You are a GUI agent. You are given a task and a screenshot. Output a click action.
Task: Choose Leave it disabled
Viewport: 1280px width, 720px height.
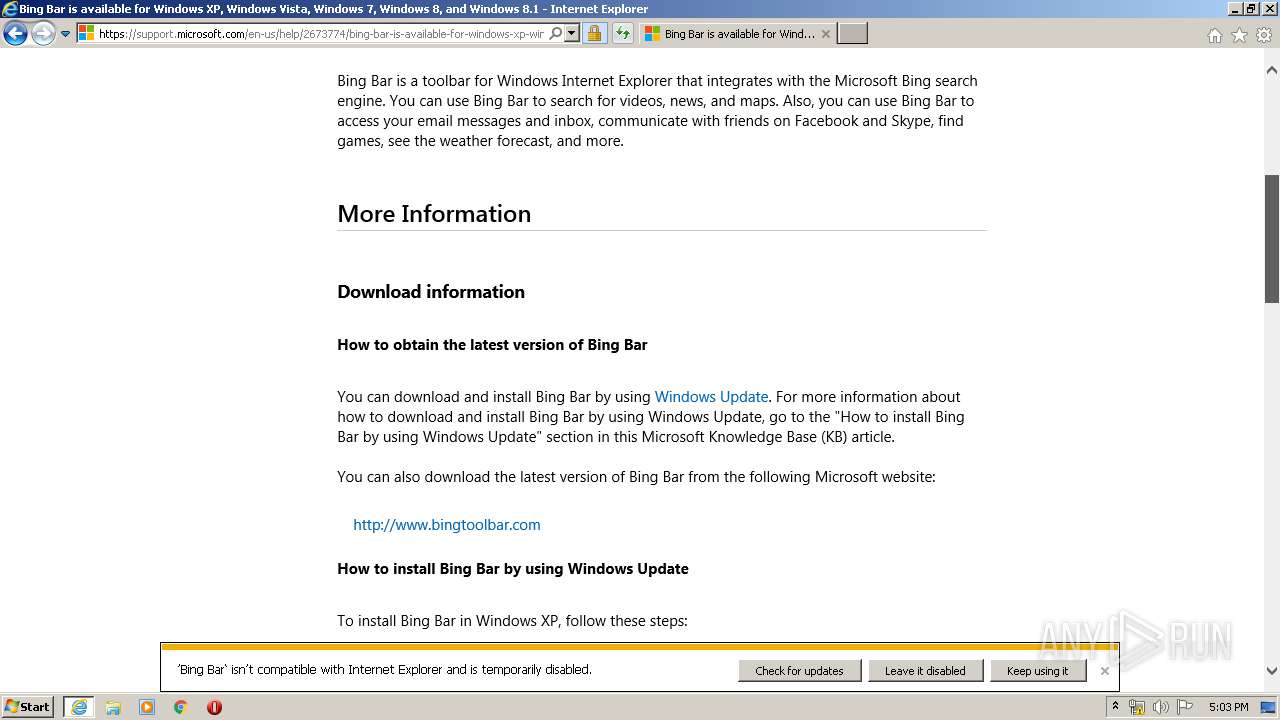pos(925,671)
